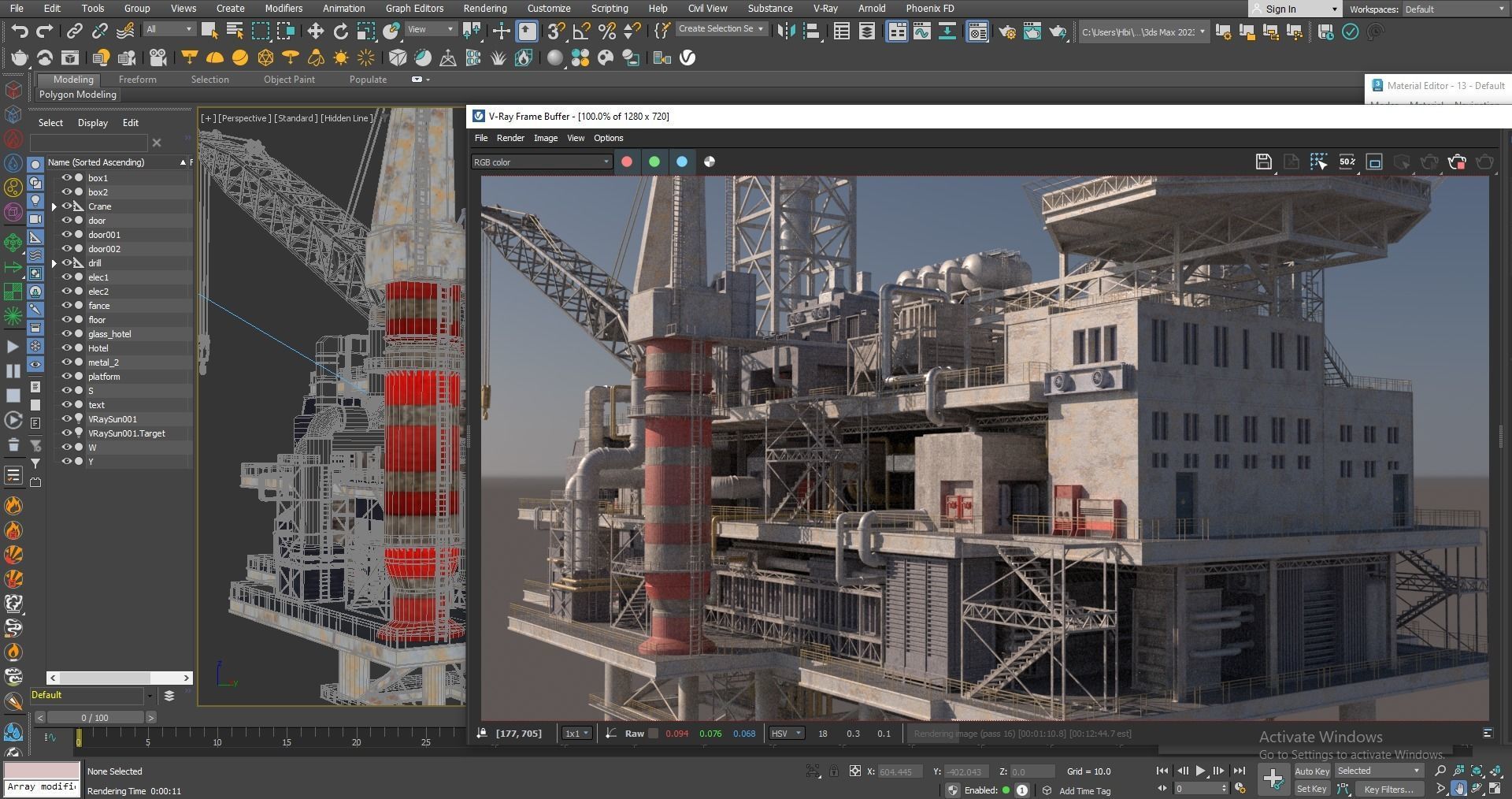Image resolution: width=1512 pixels, height=799 pixels.
Task: Toggle visibility of glass_hotel object
Action: click(x=67, y=334)
